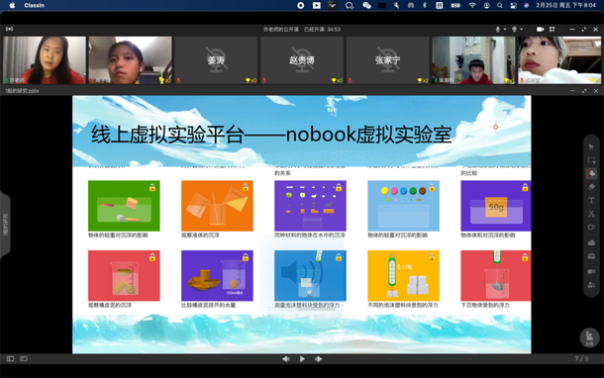Toggle the seat grid layout icon
This screenshot has width=604, height=378.
[x=552, y=29]
